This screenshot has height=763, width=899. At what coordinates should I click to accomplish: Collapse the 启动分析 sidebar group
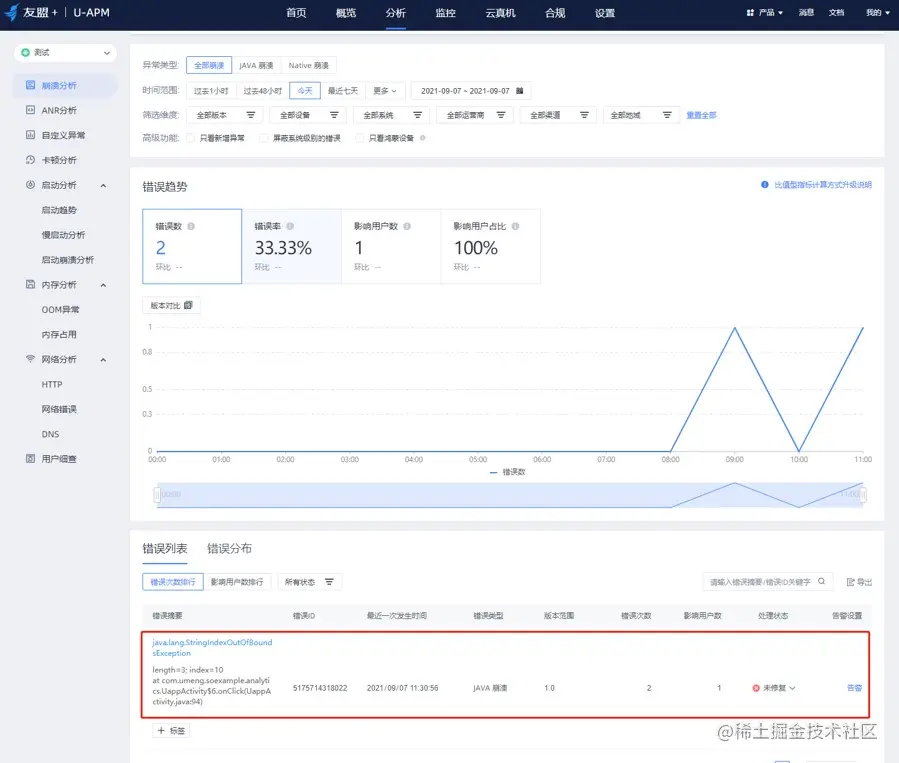[103, 185]
